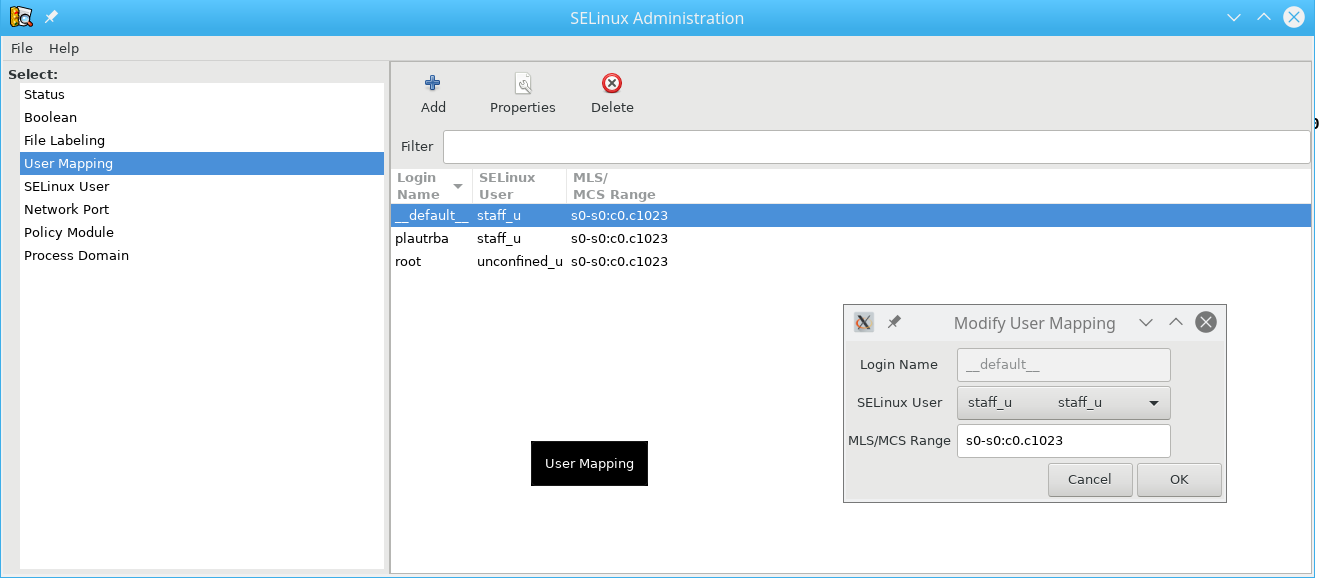Open the File menu

[22, 48]
